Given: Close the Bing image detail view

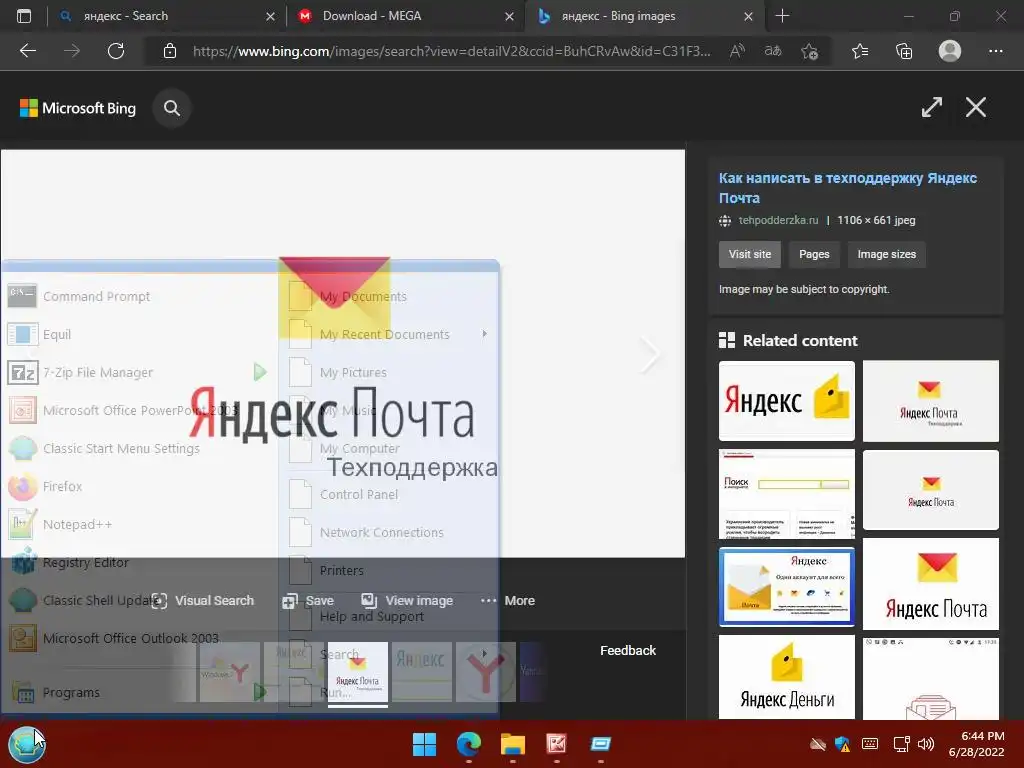Looking at the screenshot, I should [976, 107].
